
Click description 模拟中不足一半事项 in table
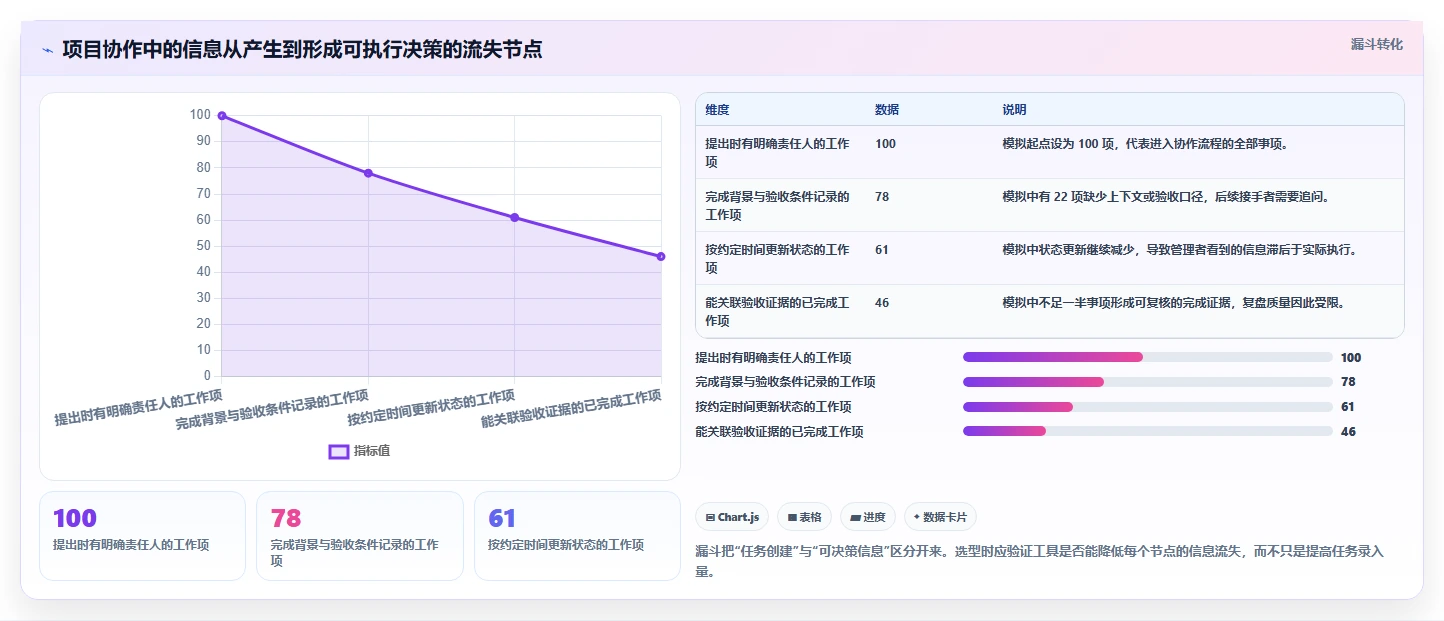pyautogui.click(x=1173, y=303)
